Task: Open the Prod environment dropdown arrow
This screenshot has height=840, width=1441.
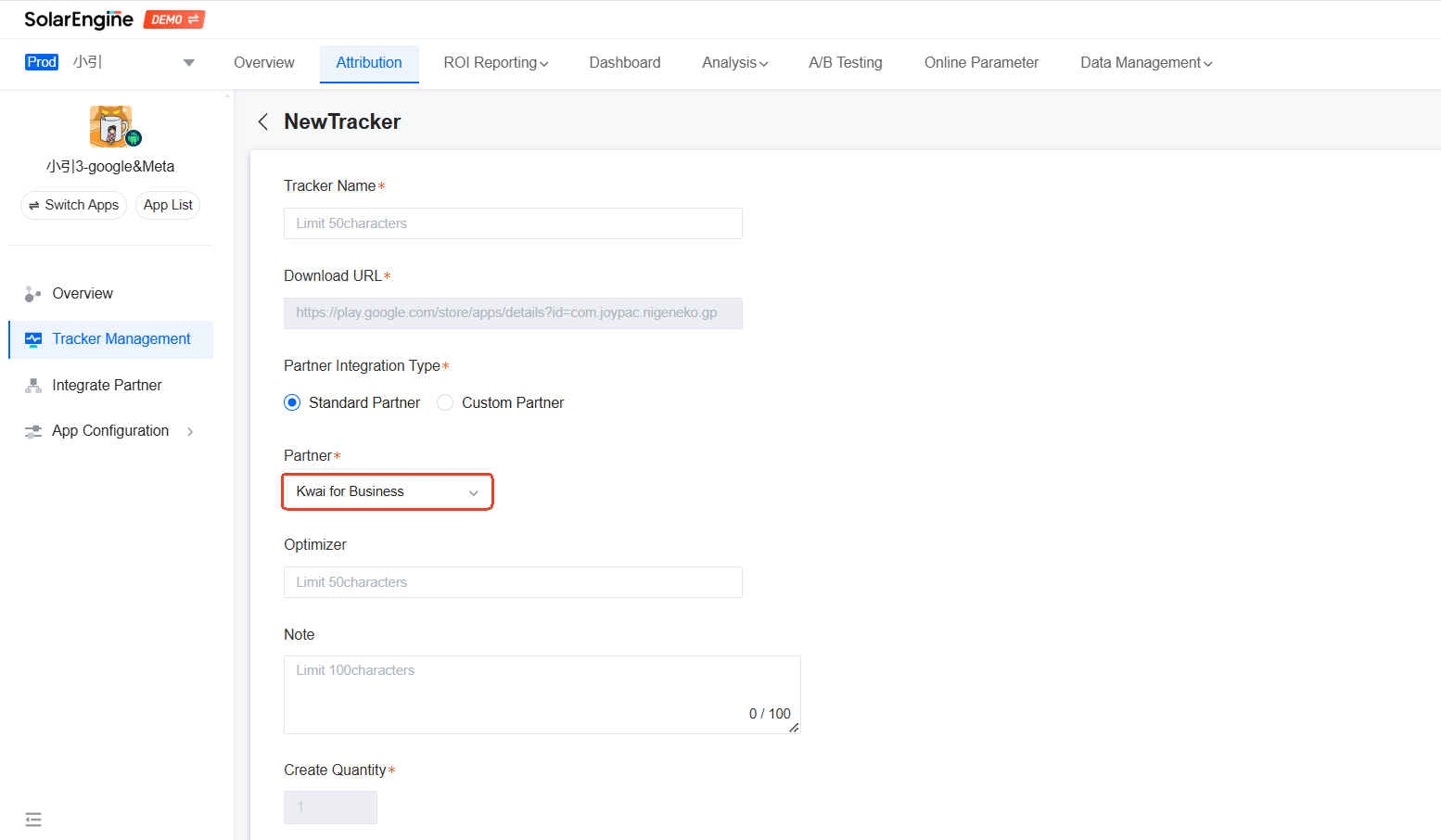Action: [x=189, y=63]
